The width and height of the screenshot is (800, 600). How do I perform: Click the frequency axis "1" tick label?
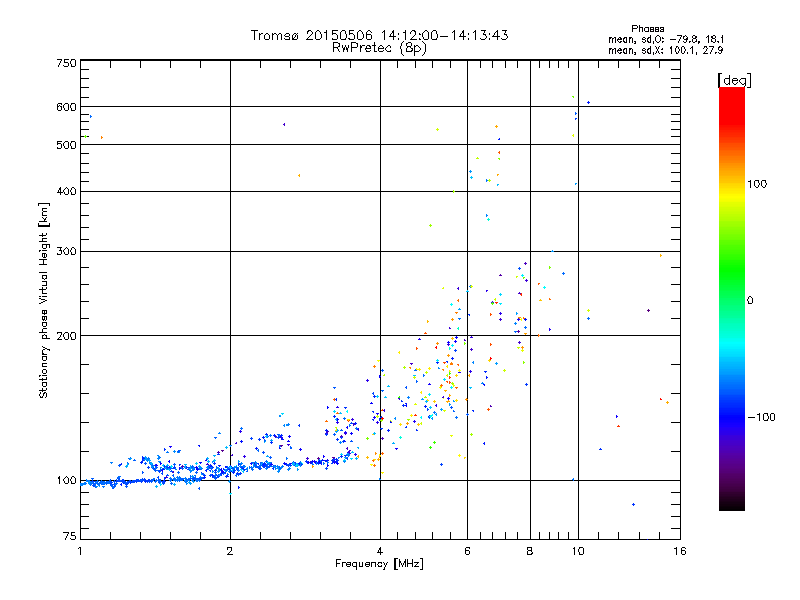pos(80,551)
